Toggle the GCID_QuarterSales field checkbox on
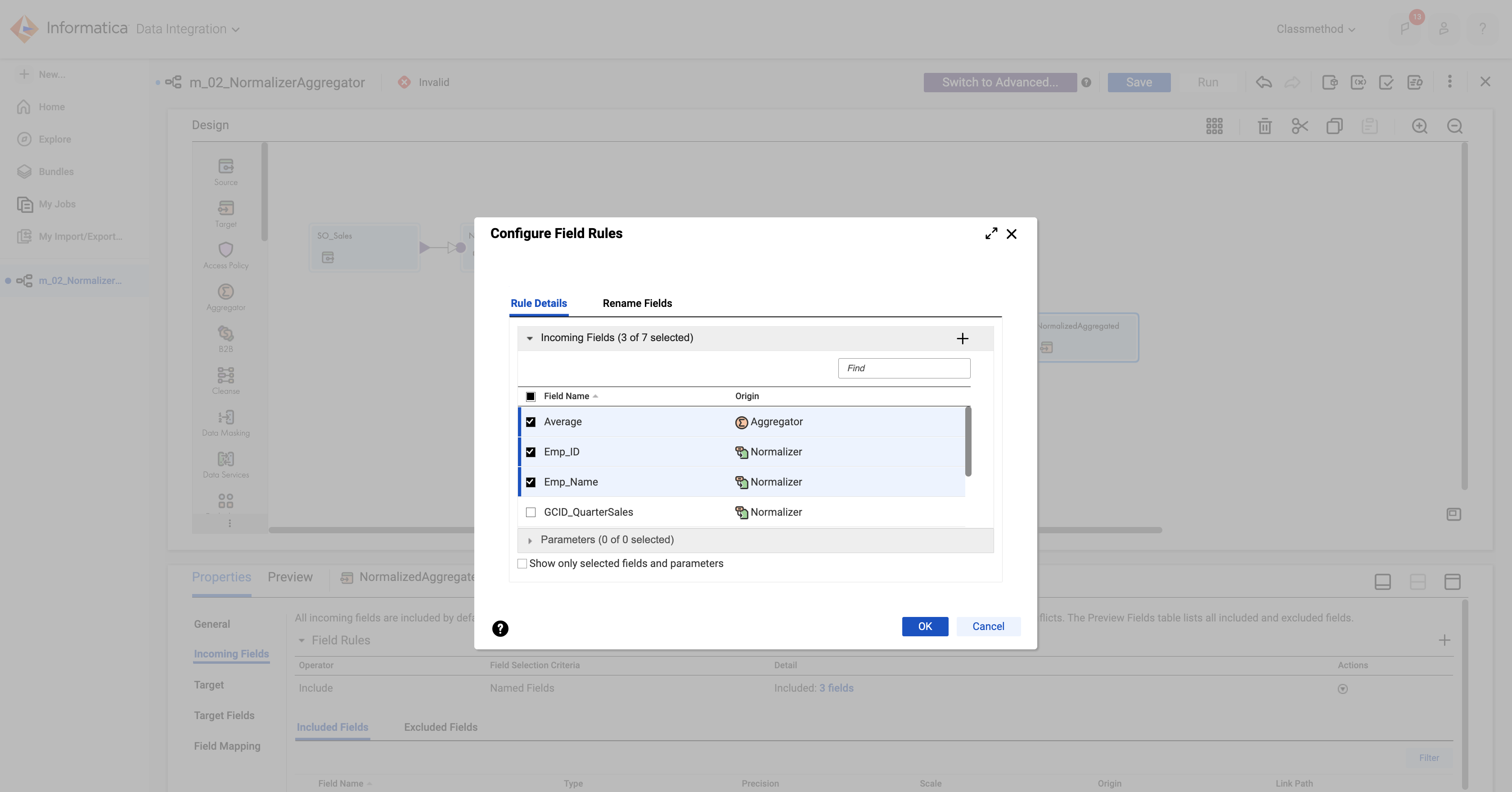The height and width of the screenshot is (792, 1512). 529,512
